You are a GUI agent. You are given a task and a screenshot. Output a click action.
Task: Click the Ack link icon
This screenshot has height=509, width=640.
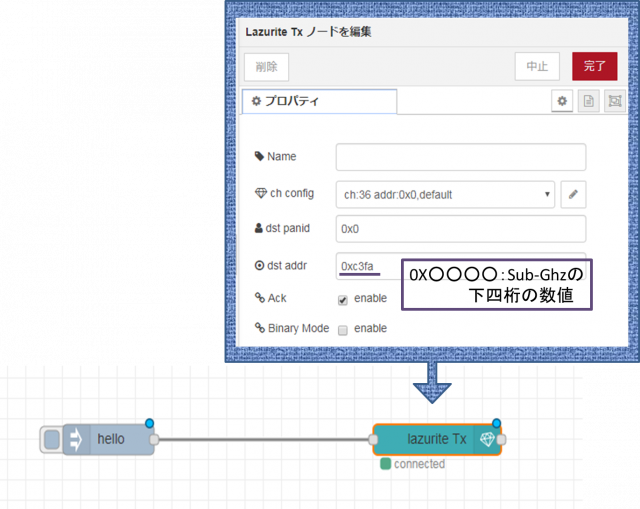[260, 297]
